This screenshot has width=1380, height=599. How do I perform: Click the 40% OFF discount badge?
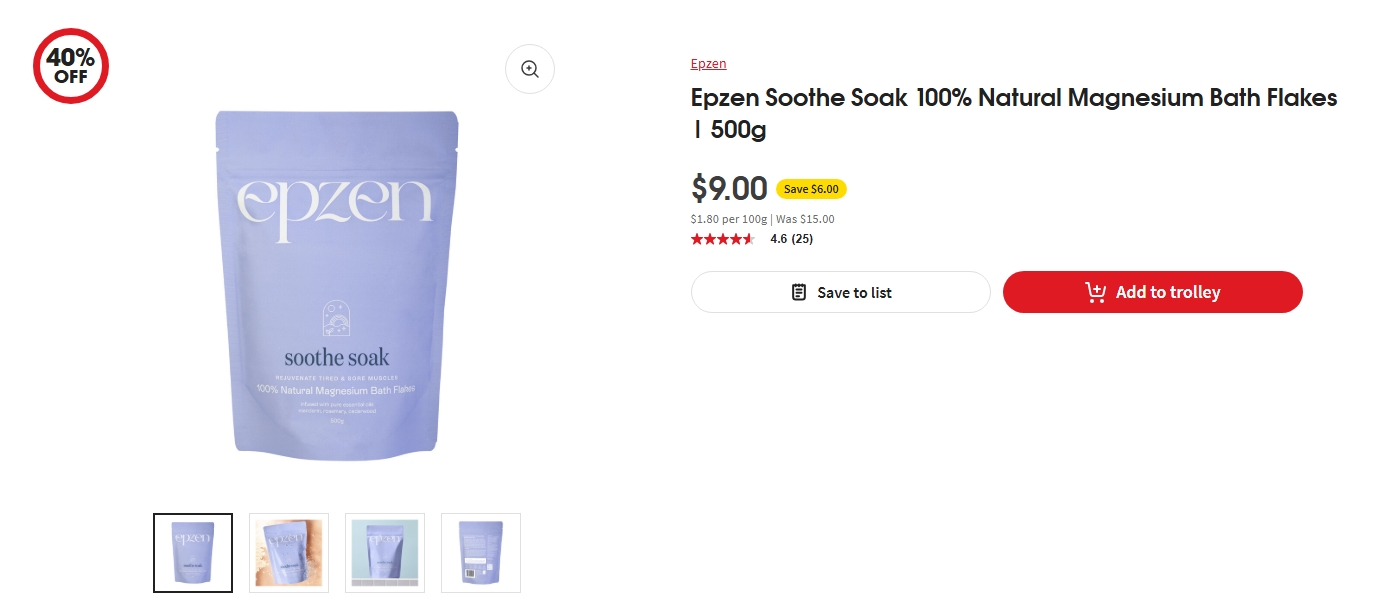(71, 66)
